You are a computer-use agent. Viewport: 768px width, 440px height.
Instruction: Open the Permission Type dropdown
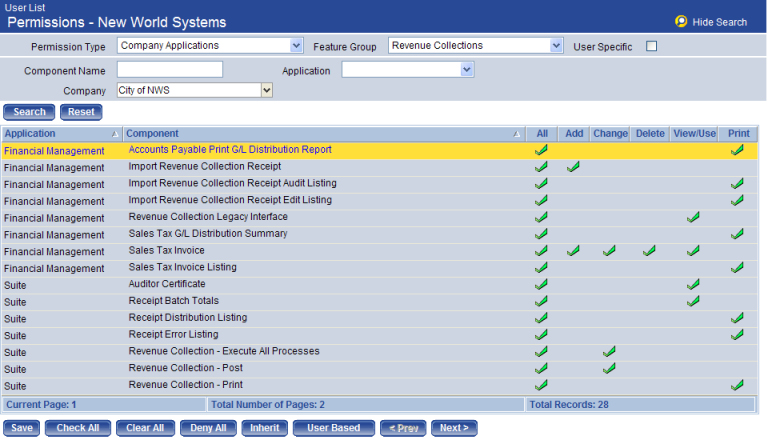pos(296,46)
